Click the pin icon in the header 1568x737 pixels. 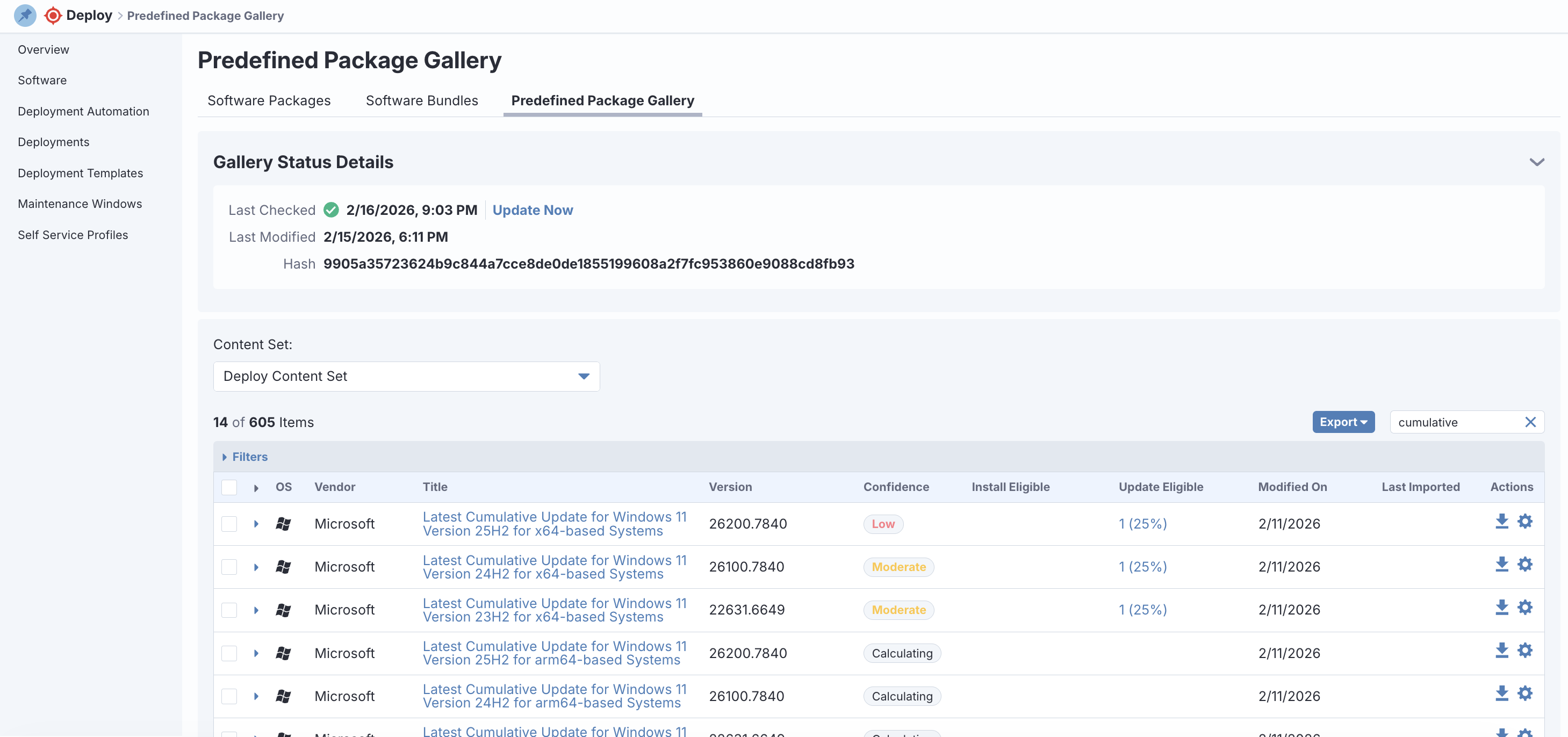[x=25, y=15]
